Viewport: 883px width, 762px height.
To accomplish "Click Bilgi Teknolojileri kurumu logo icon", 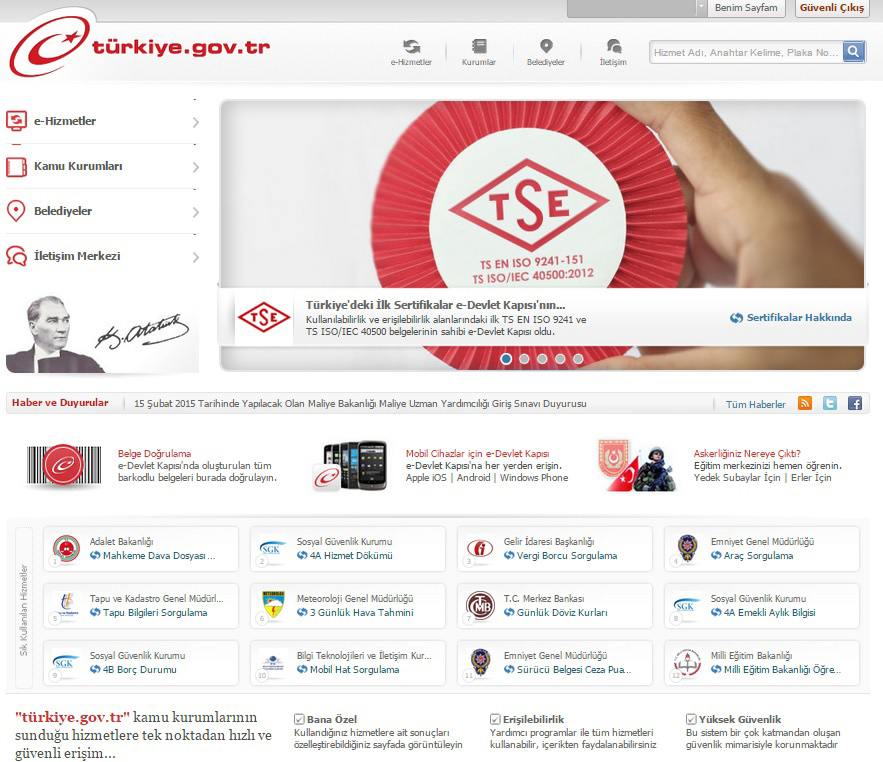I will (x=273, y=662).
